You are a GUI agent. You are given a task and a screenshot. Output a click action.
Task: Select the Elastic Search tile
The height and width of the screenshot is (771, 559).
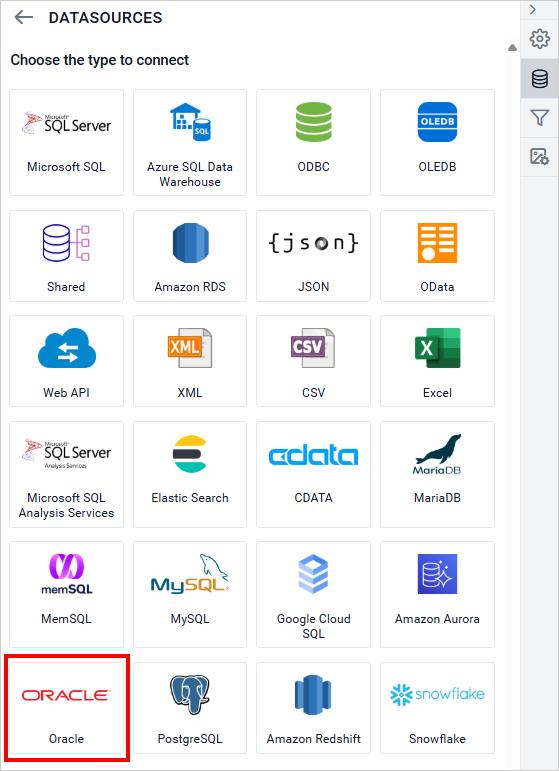(190, 474)
